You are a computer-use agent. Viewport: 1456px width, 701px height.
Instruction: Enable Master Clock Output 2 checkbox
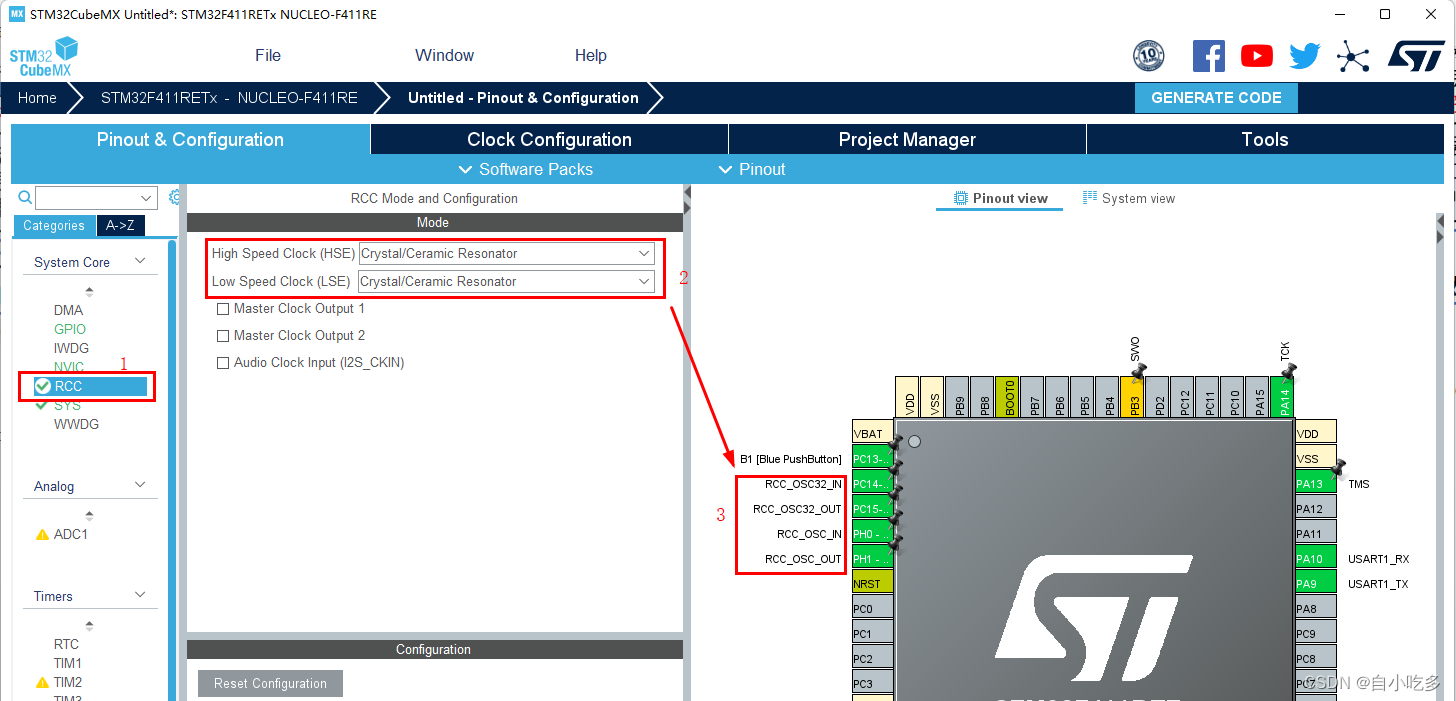click(x=223, y=336)
